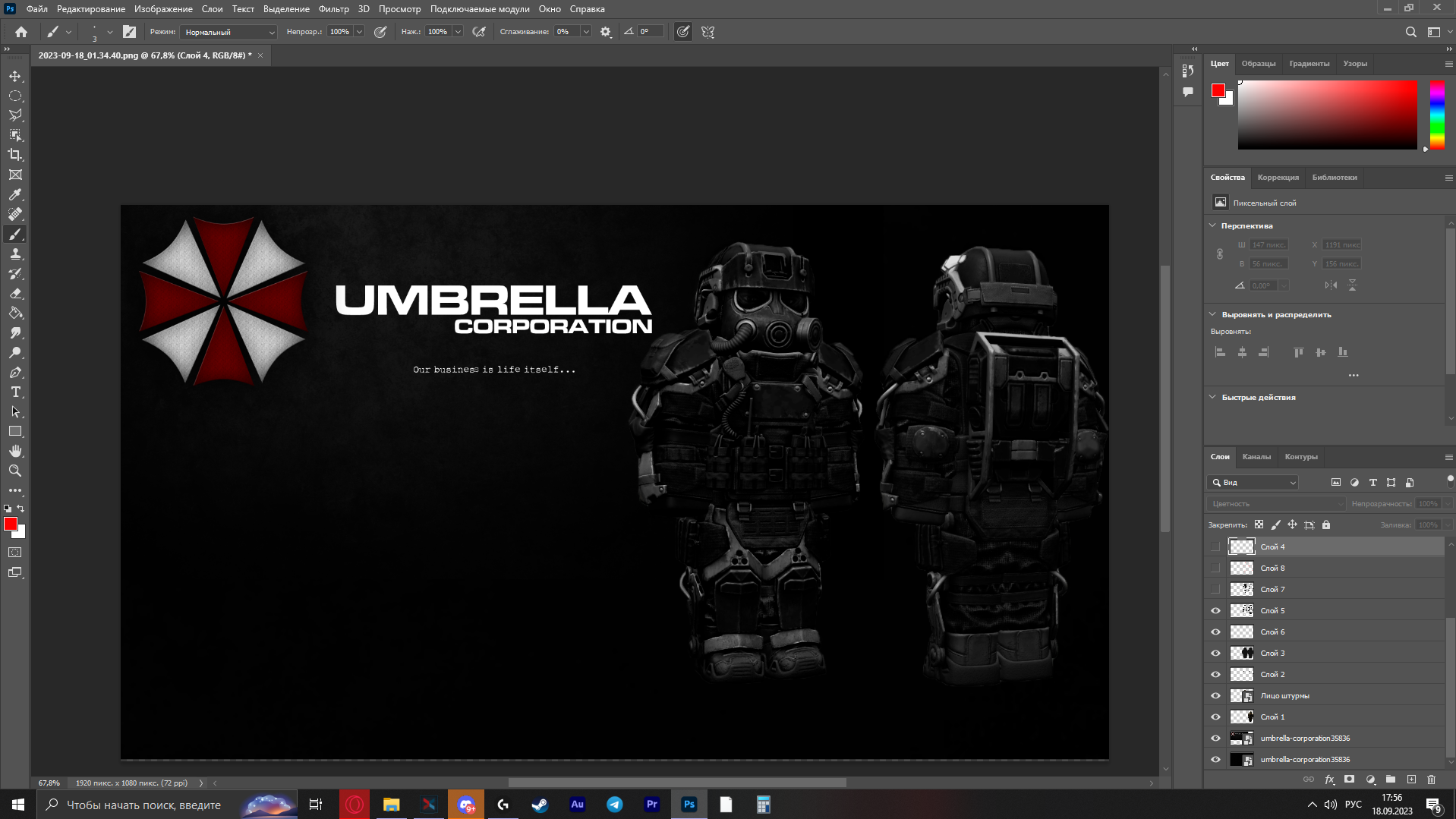Hide layer Лицо штурмы
Screen dimensions: 1456x819
coord(1215,695)
